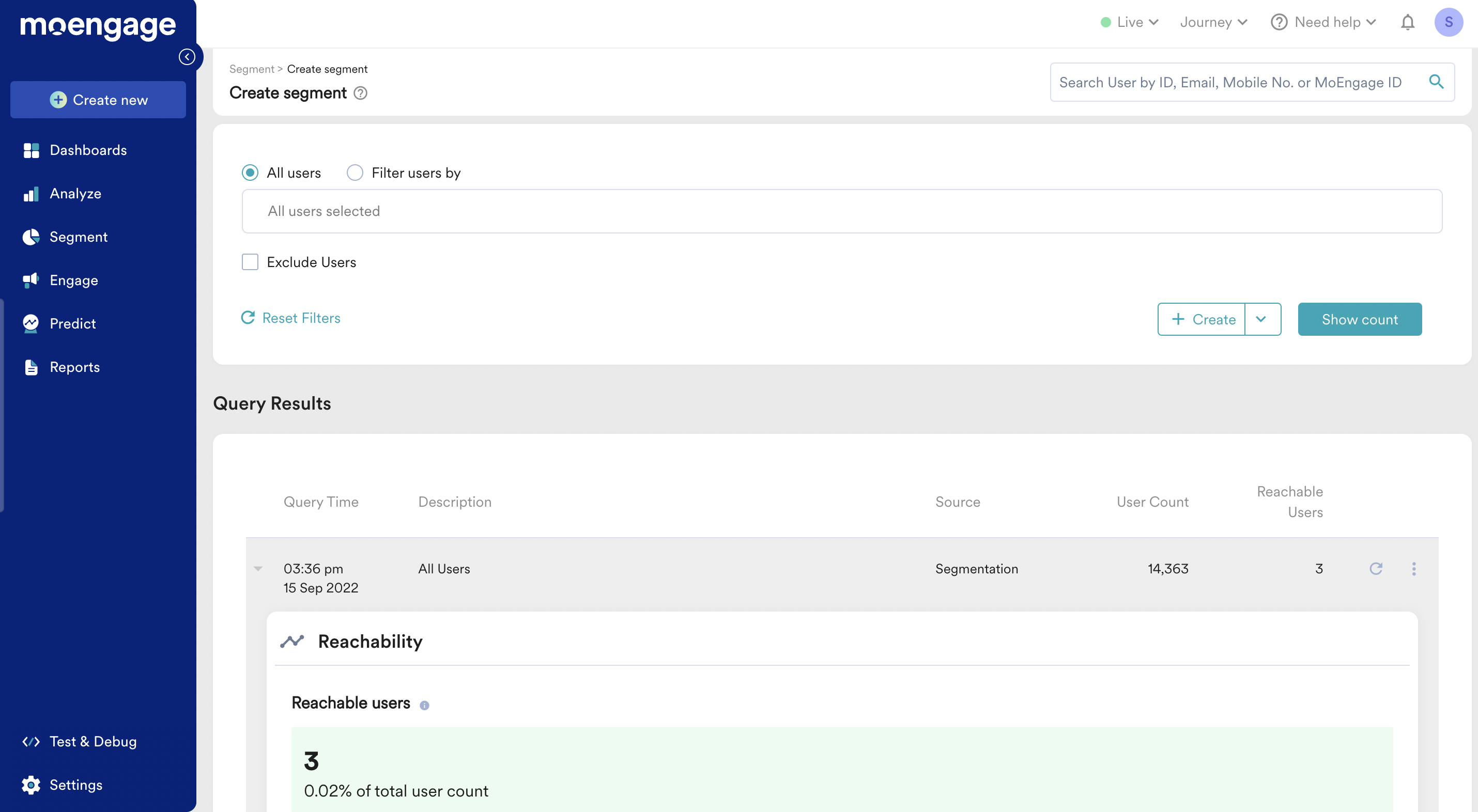Expand the Journey dropdown
The width and height of the screenshot is (1478, 812).
click(x=1213, y=22)
